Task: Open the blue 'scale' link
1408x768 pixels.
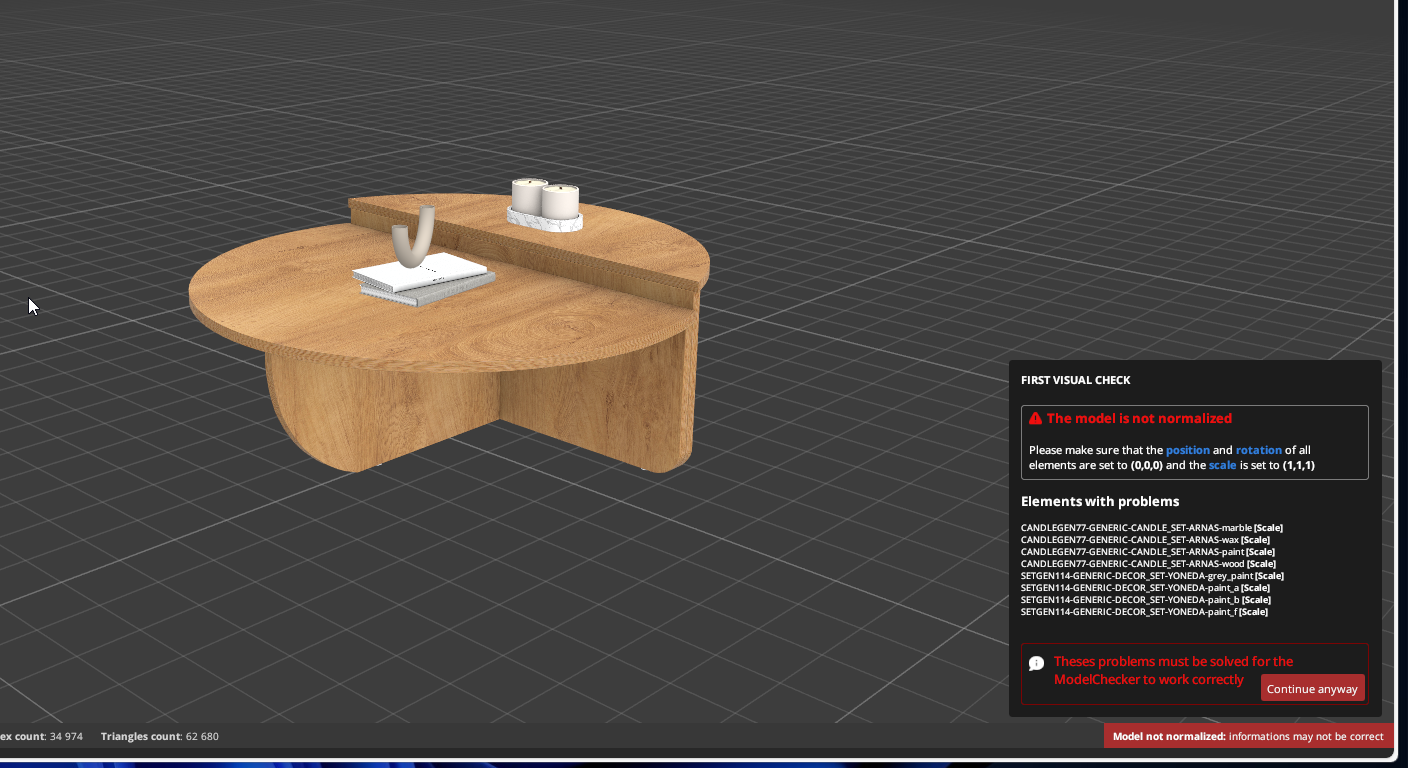Action: click(x=1222, y=465)
